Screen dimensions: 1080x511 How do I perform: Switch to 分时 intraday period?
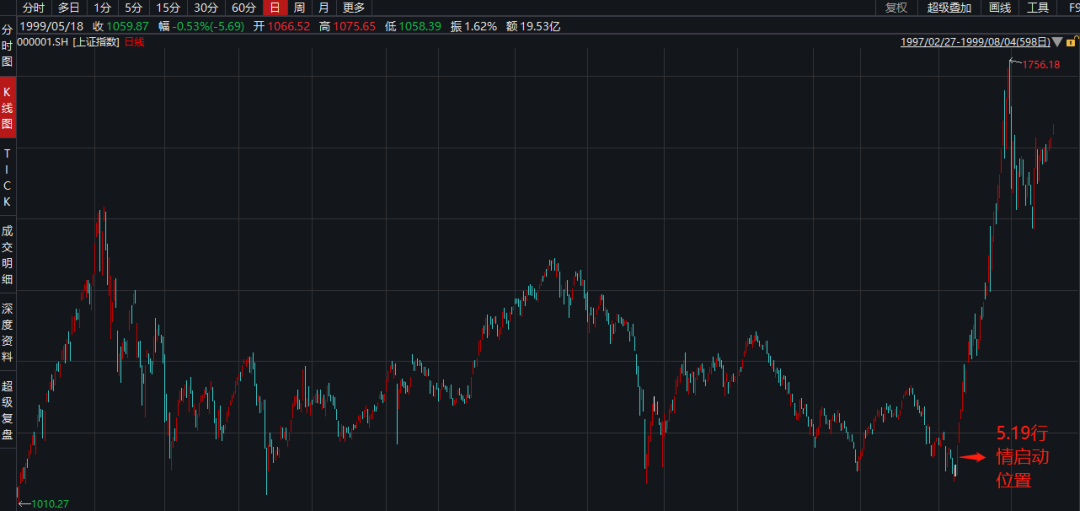pos(34,8)
